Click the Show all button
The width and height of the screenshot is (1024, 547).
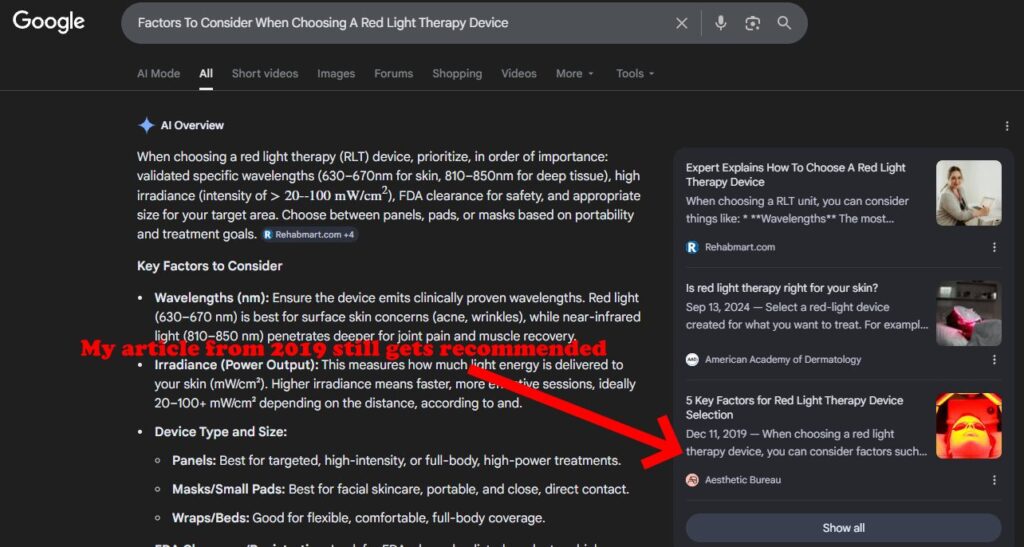pyautogui.click(x=843, y=528)
